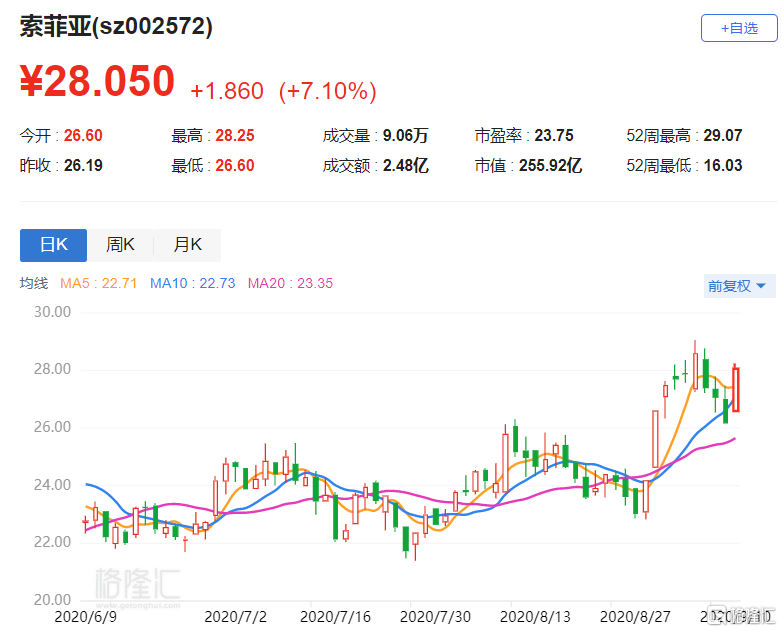Image resolution: width=782 pixels, height=632 pixels.
Task: Click the latest red candlestick on chart
Action: click(x=736, y=390)
